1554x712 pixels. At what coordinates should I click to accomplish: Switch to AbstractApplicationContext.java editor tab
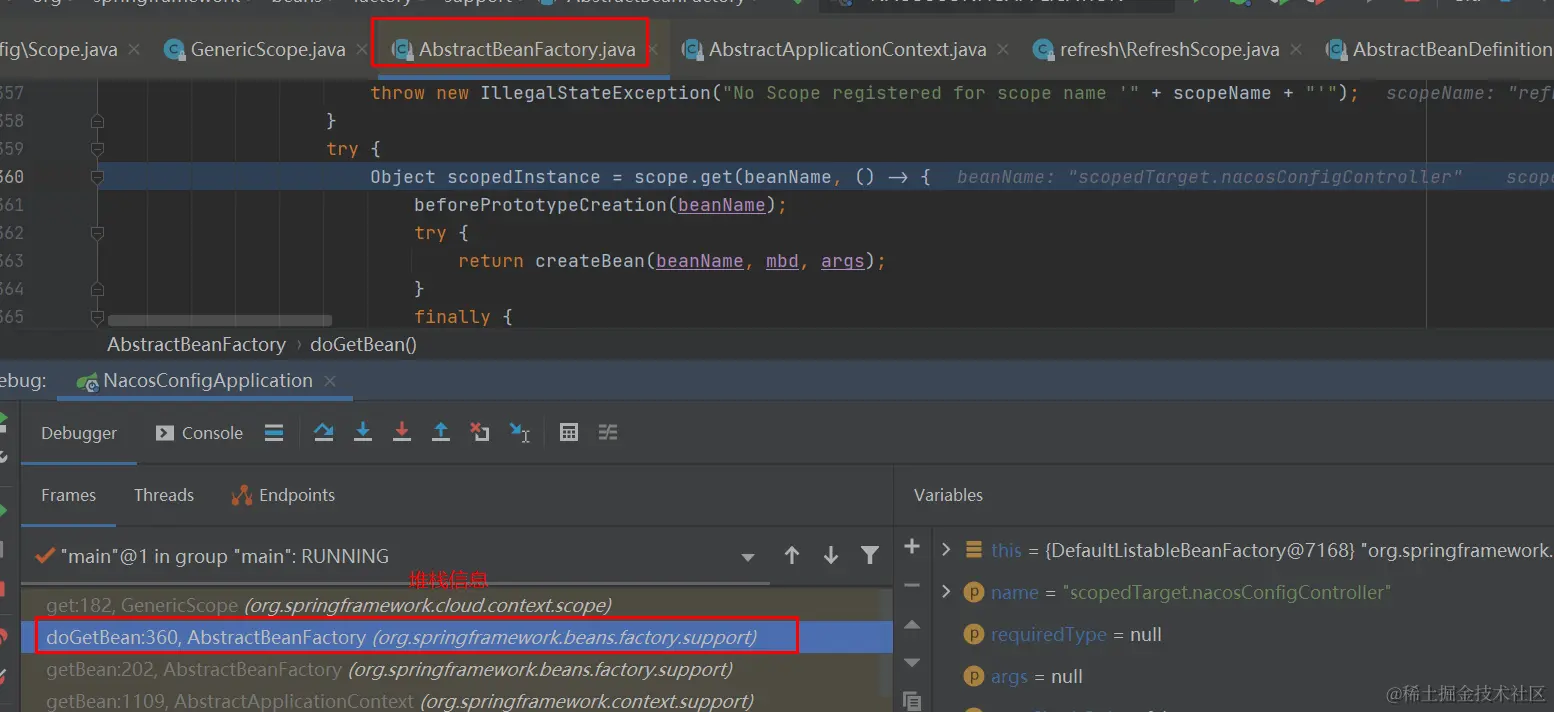pyautogui.click(x=847, y=49)
